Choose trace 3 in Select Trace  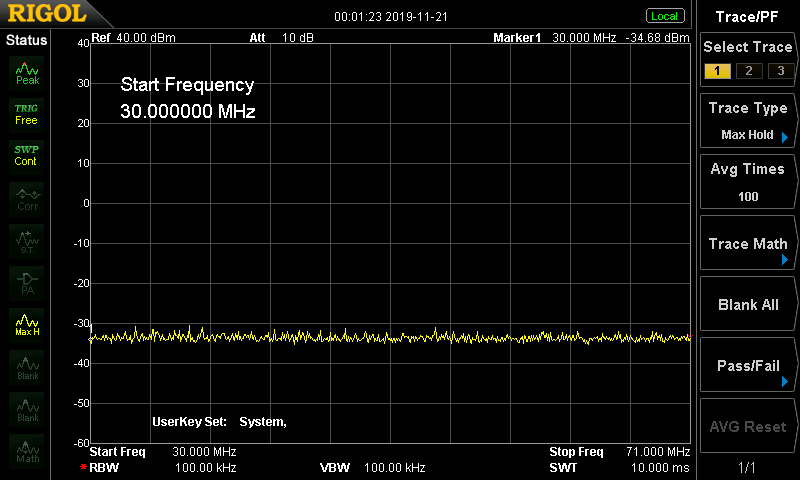coord(776,70)
